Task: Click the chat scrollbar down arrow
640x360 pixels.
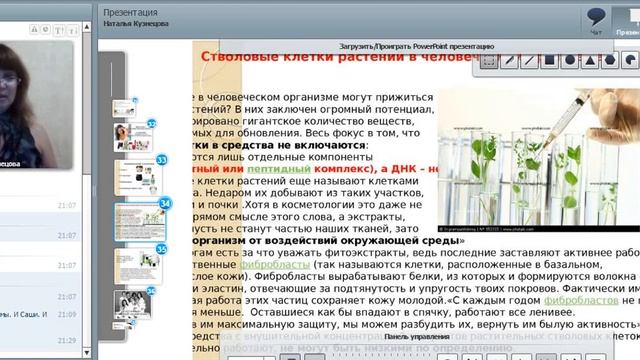Action: (87, 352)
